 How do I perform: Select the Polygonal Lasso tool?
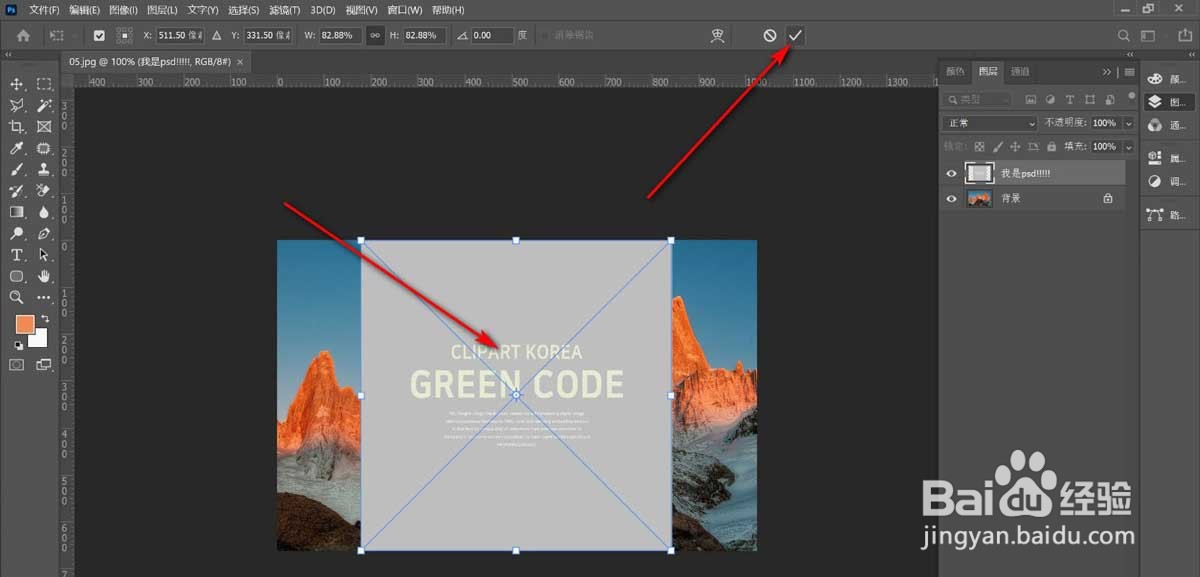click(x=17, y=105)
